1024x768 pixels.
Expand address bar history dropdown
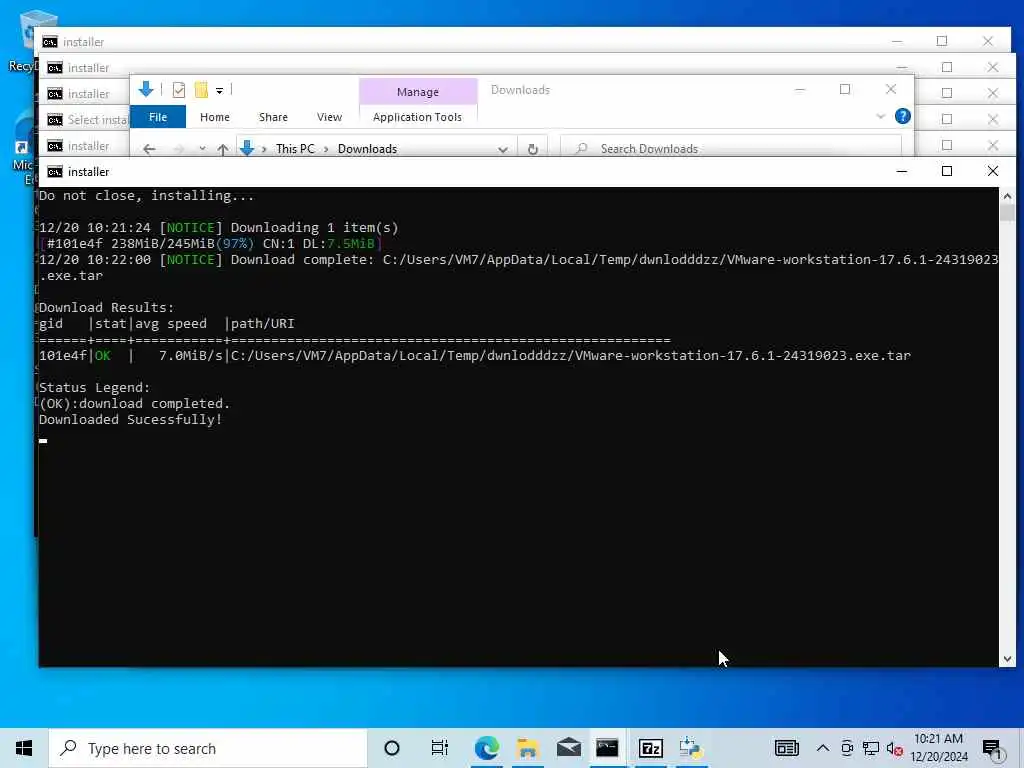click(503, 149)
